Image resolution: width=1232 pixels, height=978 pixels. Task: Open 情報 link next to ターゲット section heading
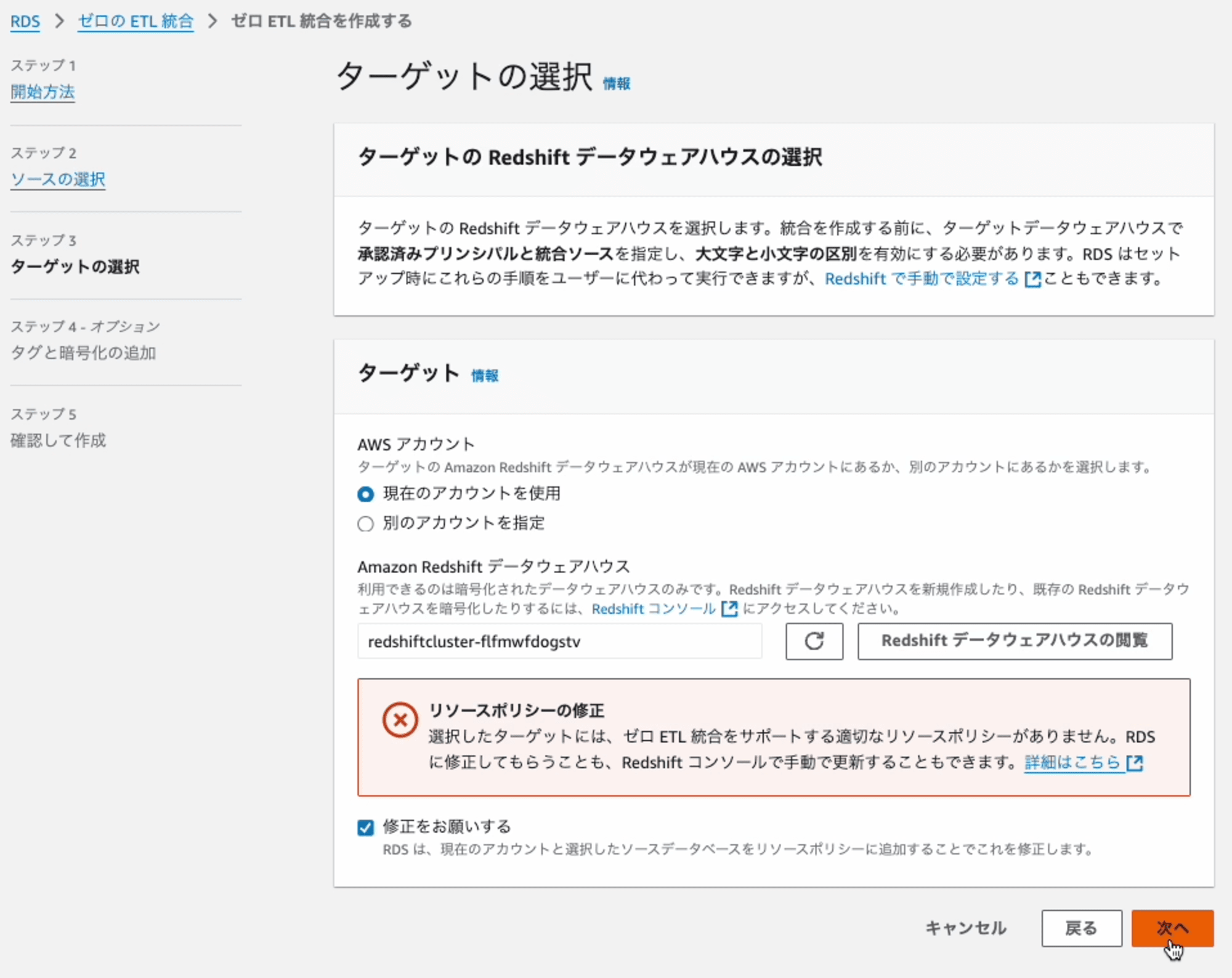(x=485, y=376)
